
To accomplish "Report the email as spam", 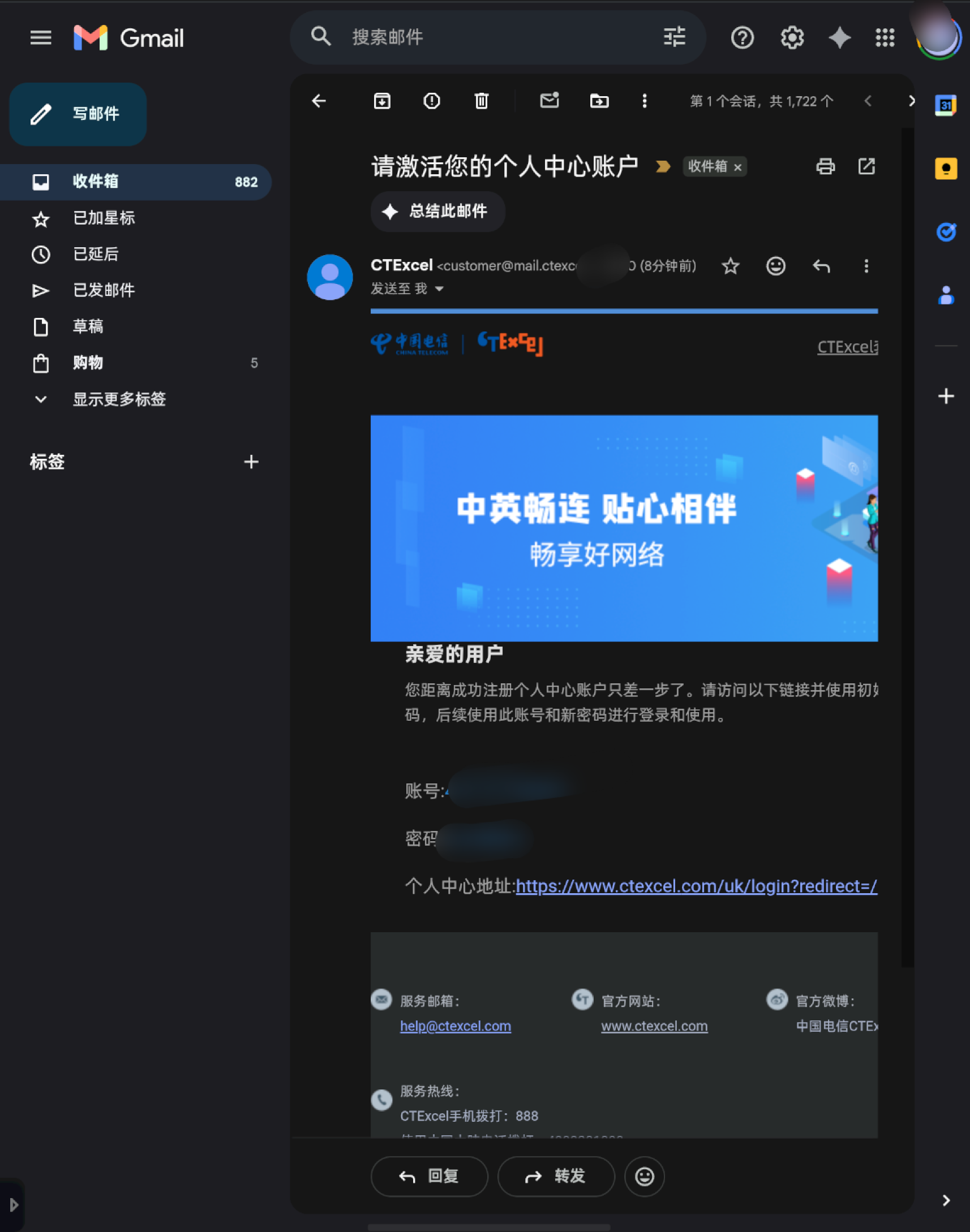I will tap(431, 101).
